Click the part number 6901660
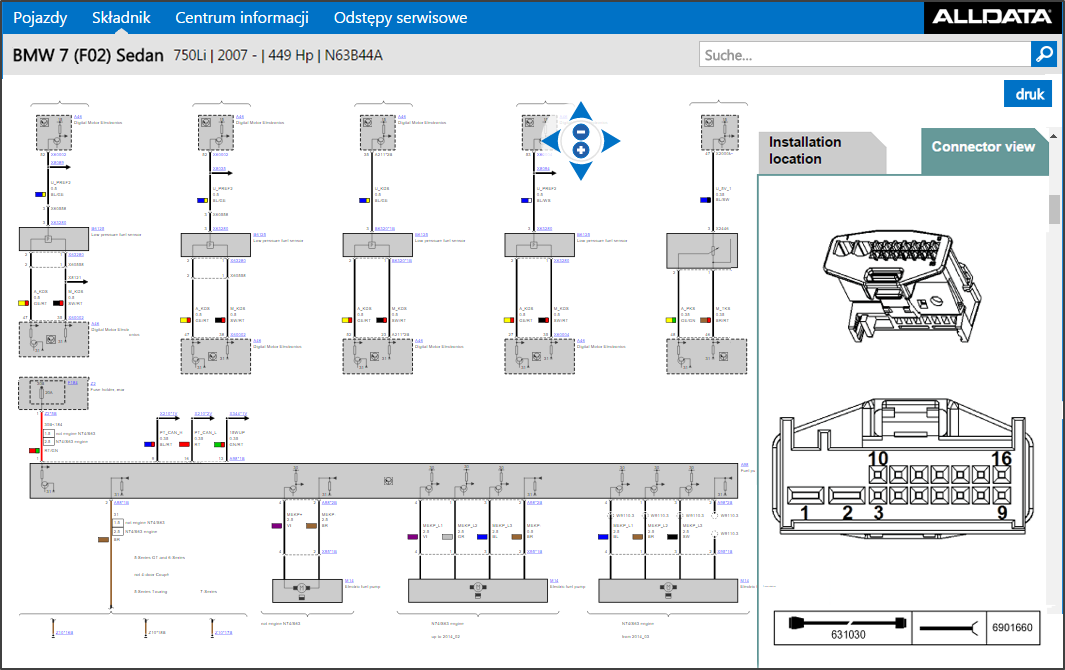 point(1012,627)
